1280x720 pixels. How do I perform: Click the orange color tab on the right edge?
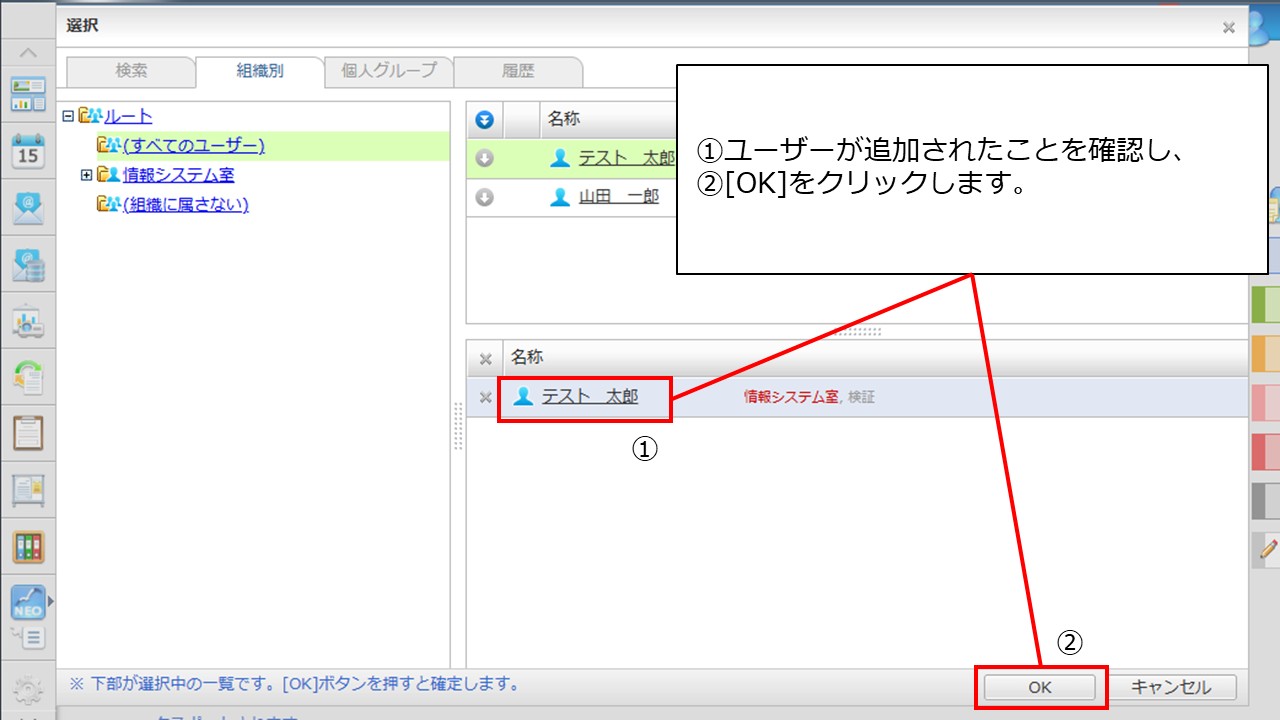pyautogui.click(x=1266, y=353)
